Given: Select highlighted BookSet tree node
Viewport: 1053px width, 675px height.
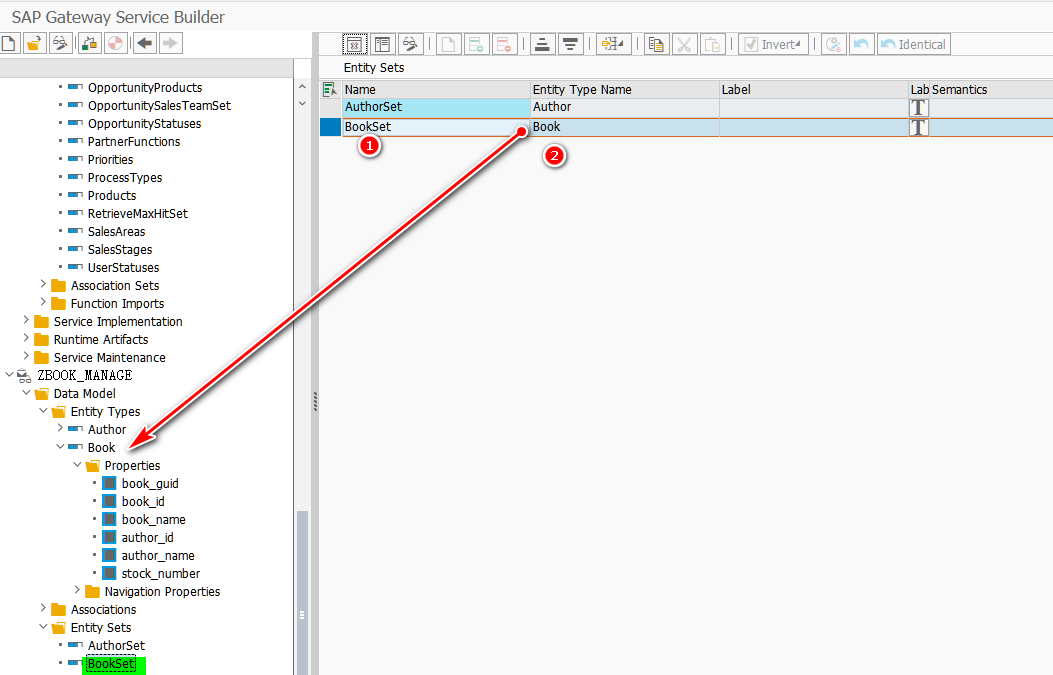Looking at the screenshot, I should point(111,664).
